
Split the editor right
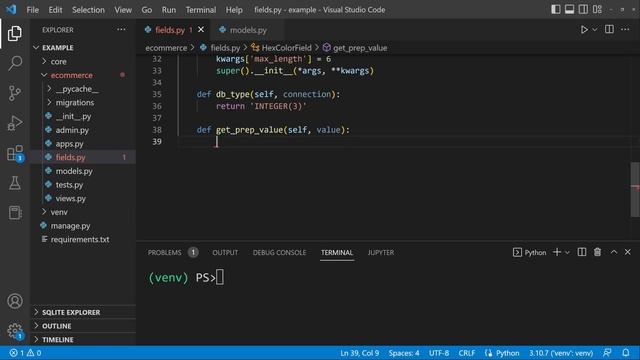(609, 29)
